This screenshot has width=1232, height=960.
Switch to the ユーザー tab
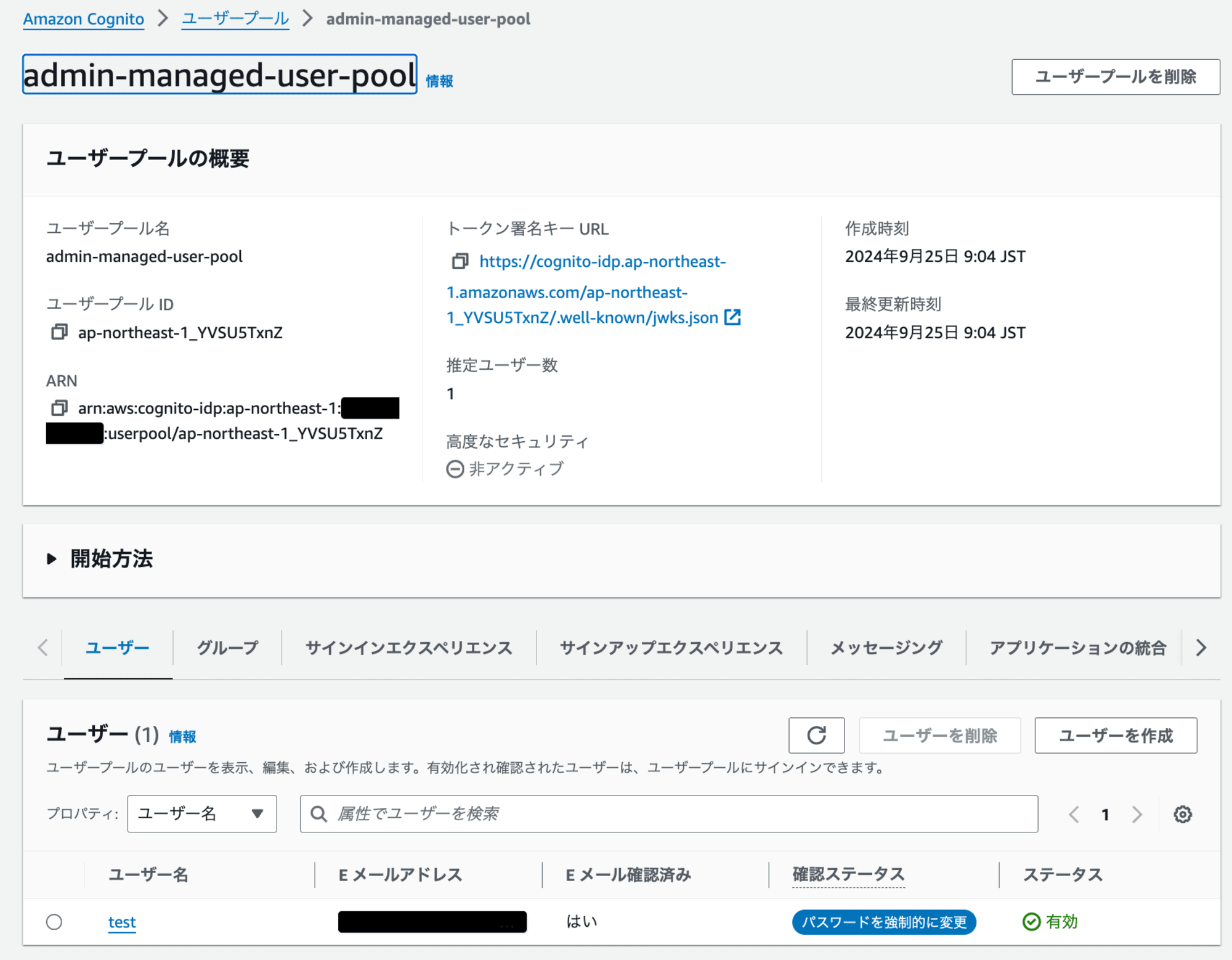coord(117,648)
